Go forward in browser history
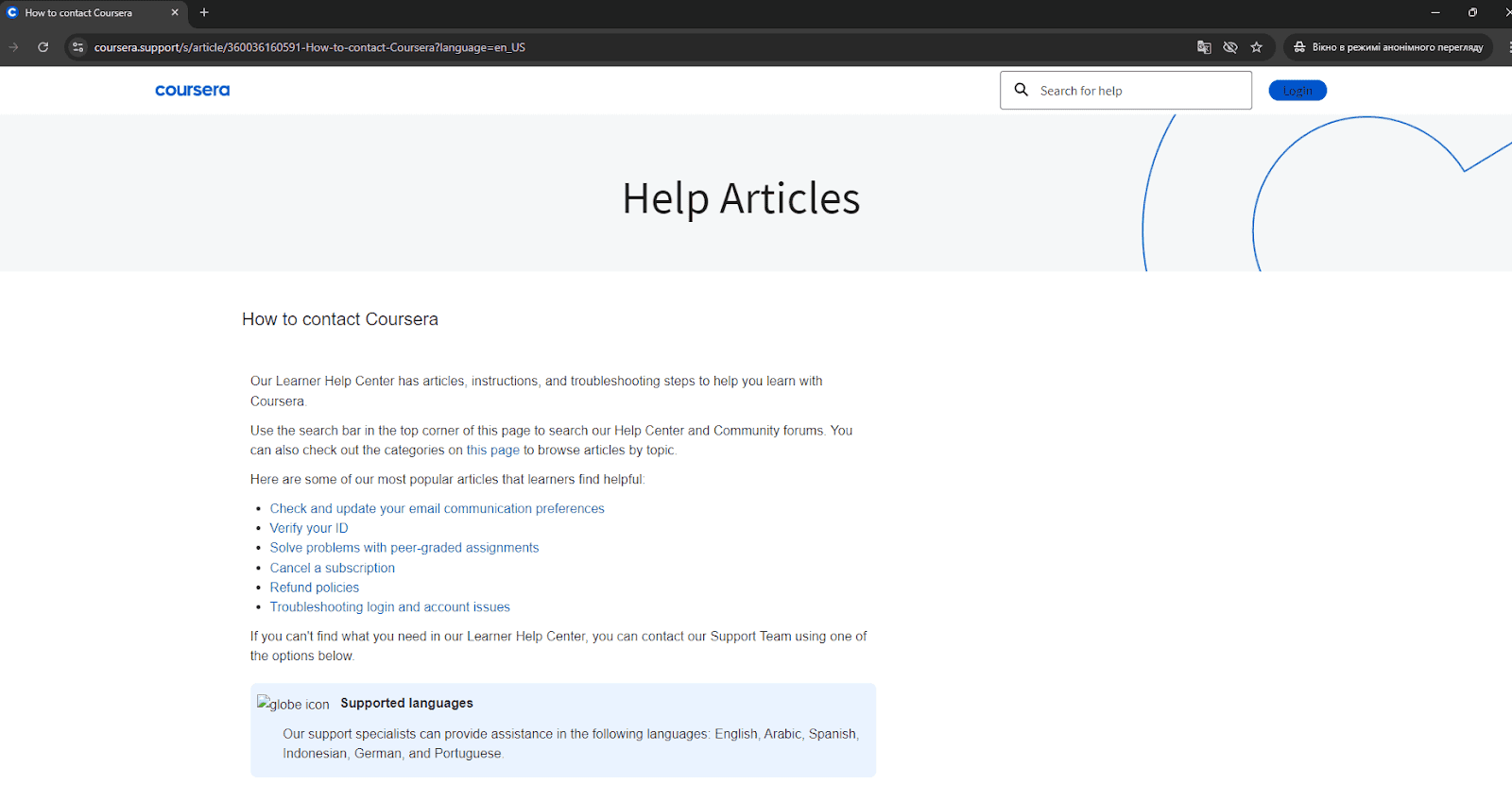 13,47
